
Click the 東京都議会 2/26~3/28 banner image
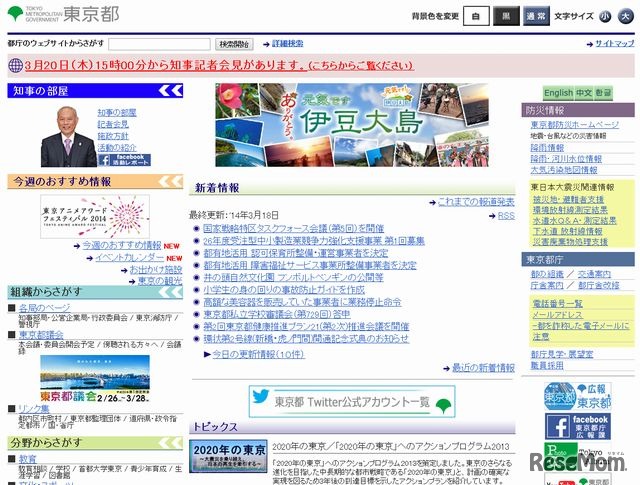click(x=95, y=378)
